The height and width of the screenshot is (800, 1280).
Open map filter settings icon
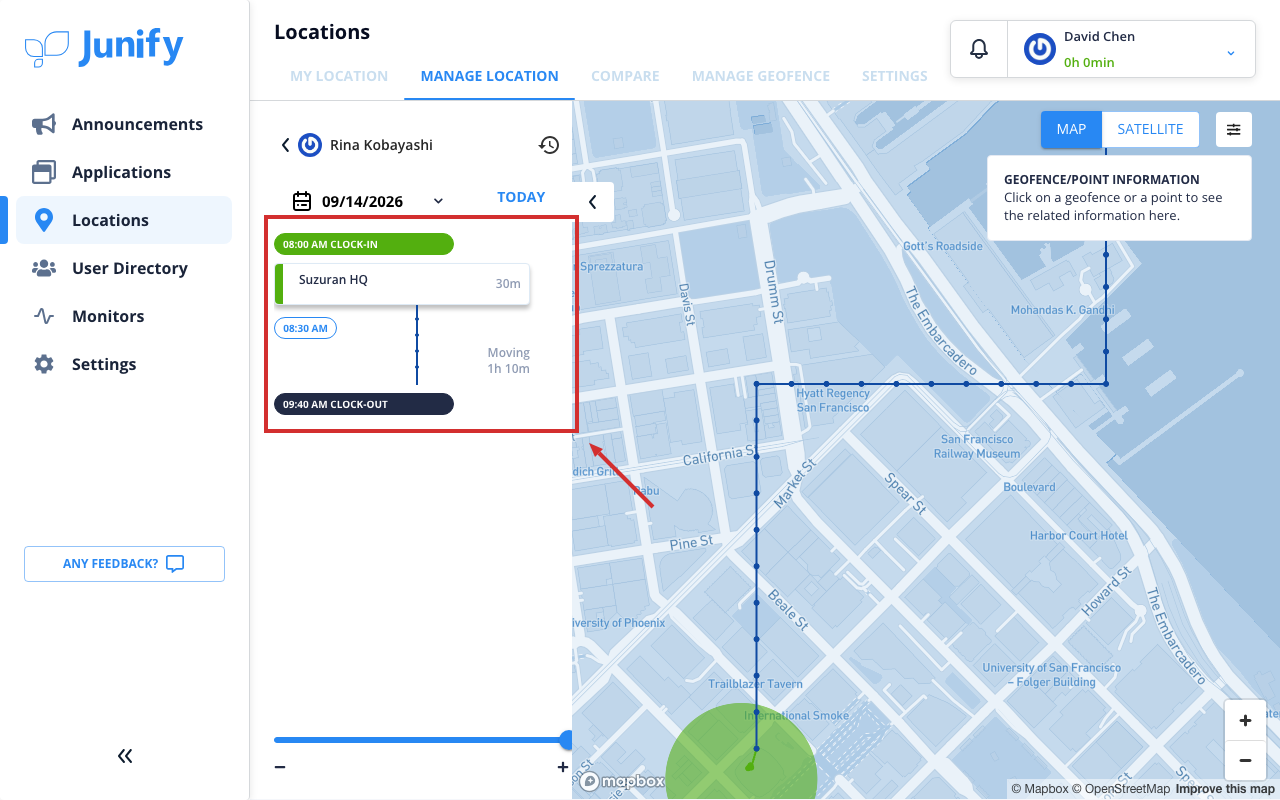pyautogui.click(x=1234, y=129)
